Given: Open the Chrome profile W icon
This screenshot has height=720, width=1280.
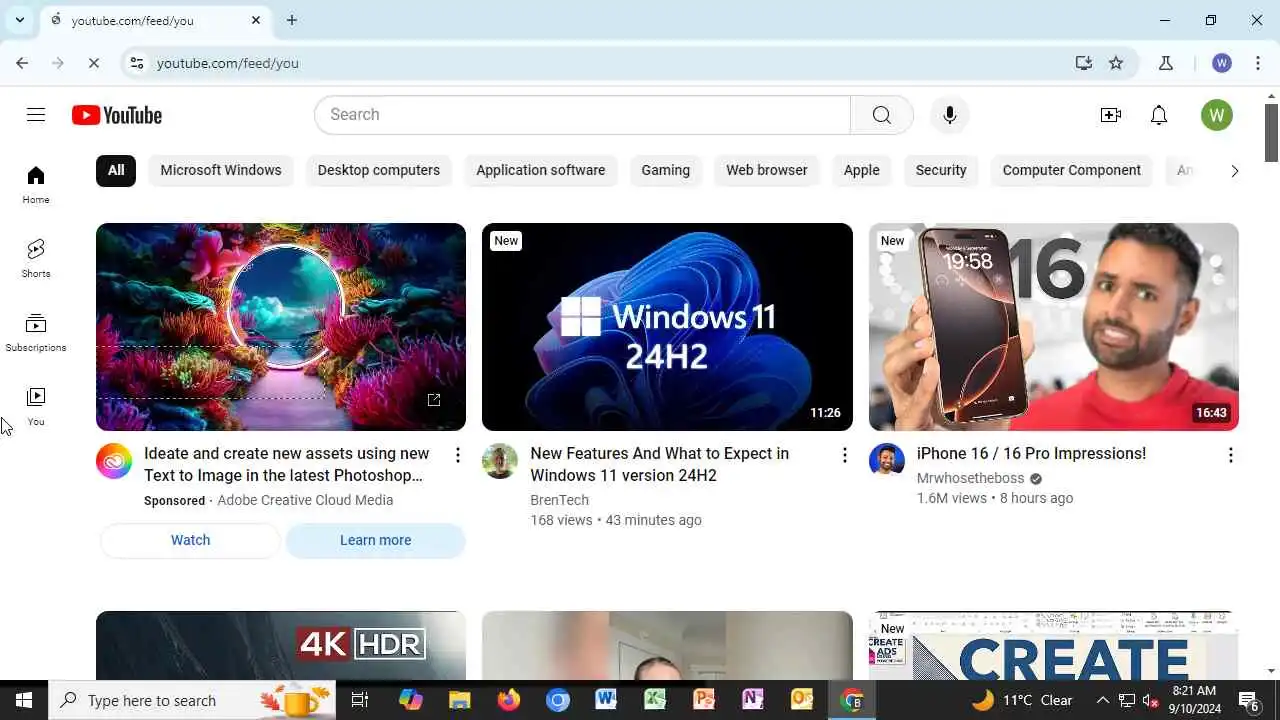Looking at the screenshot, I should pyautogui.click(x=1221, y=63).
